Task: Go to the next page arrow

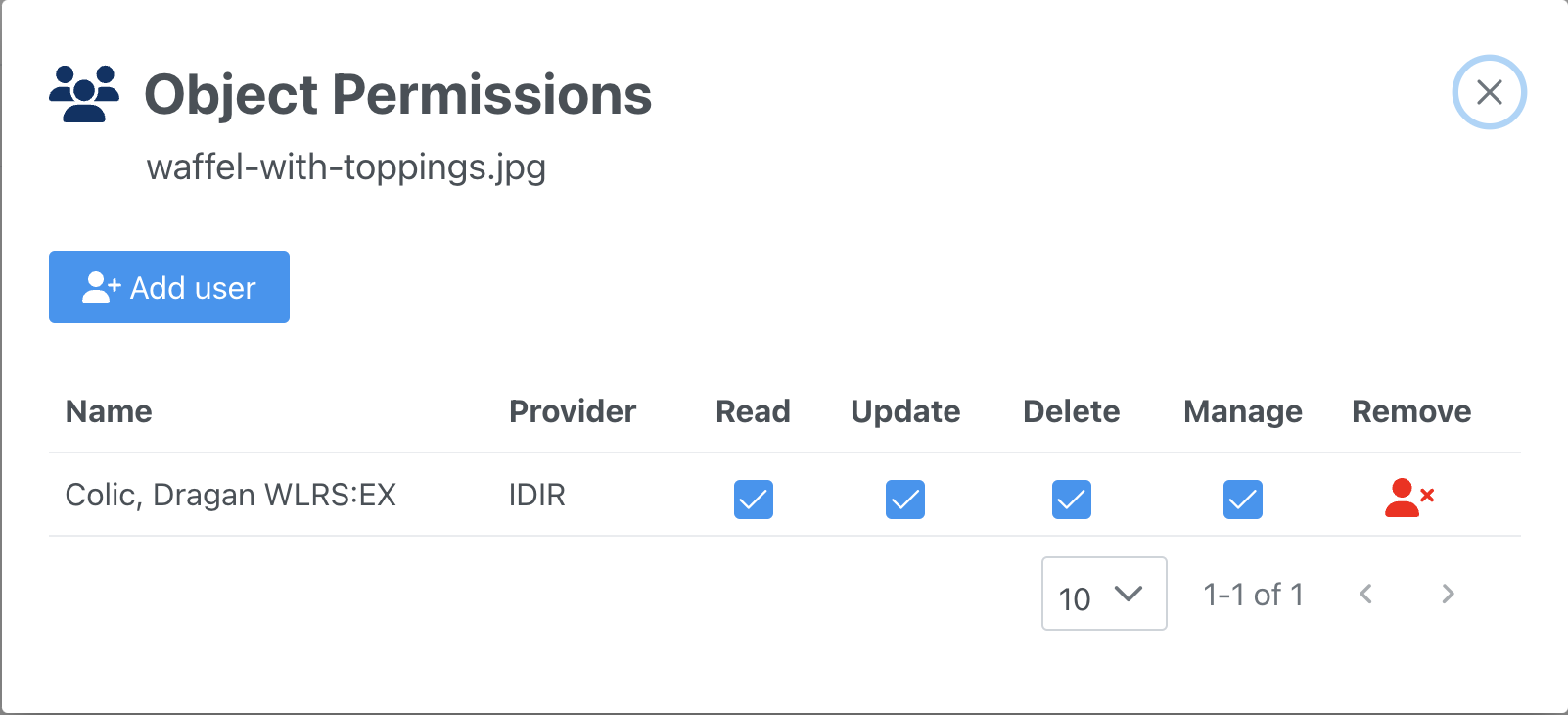Action: 1448,594
